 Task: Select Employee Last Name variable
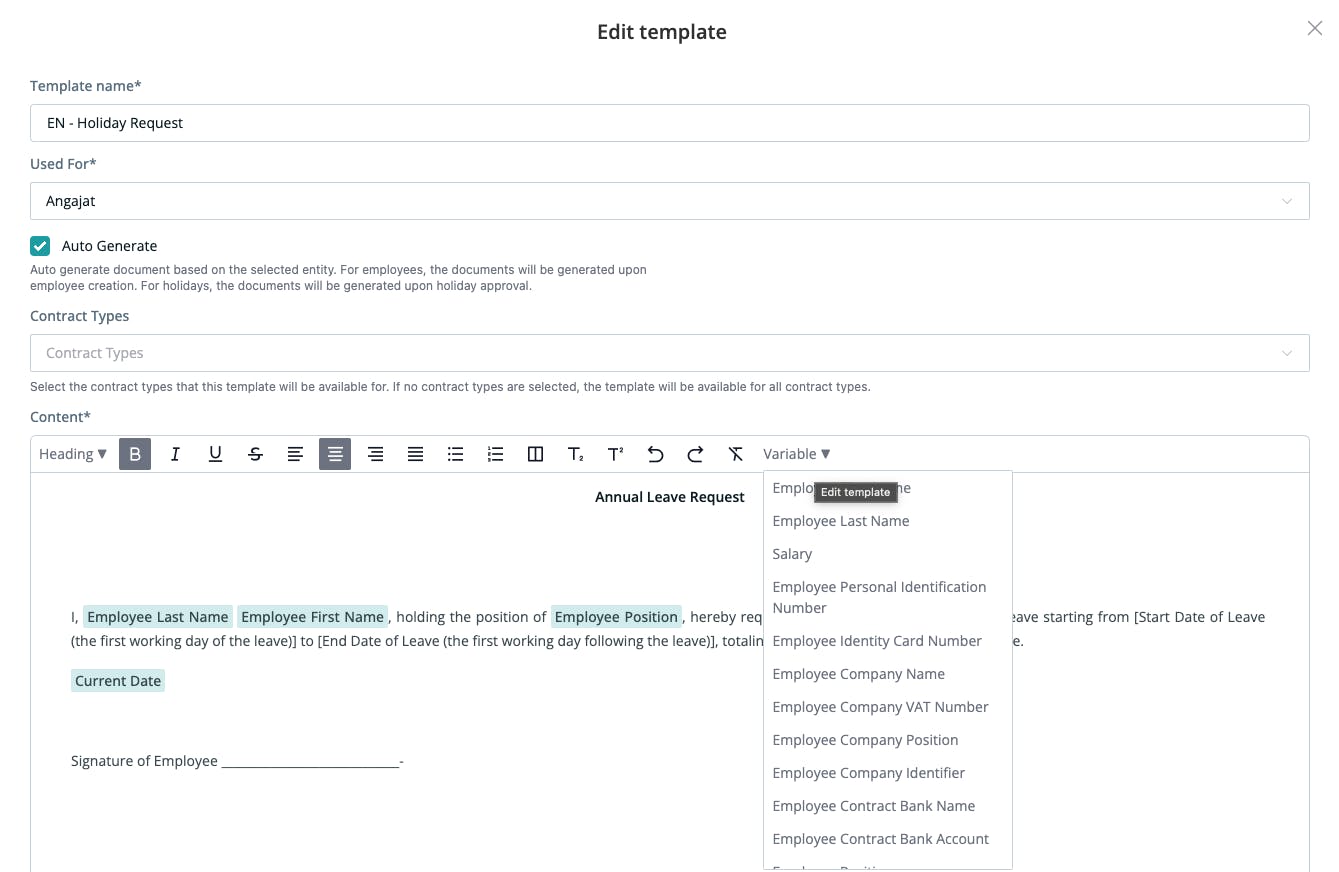[841, 521]
